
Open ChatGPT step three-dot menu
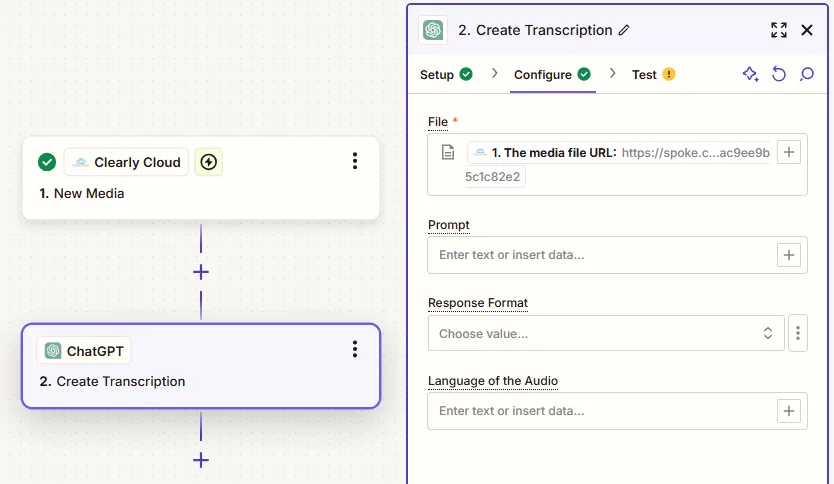coord(355,349)
